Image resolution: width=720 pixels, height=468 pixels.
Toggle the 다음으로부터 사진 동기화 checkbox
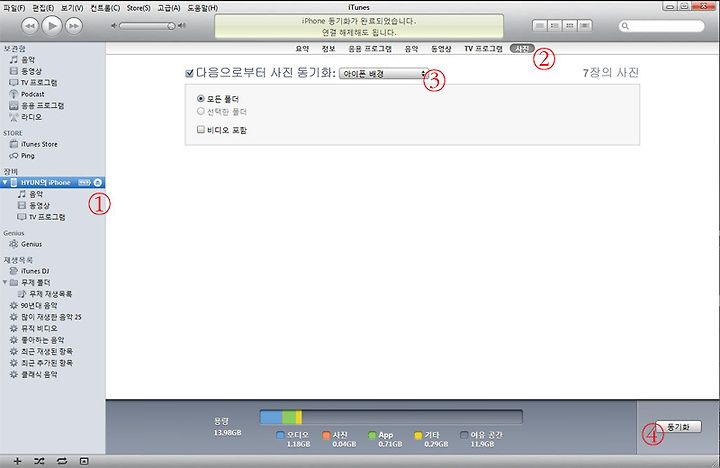[x=189, y=73]
